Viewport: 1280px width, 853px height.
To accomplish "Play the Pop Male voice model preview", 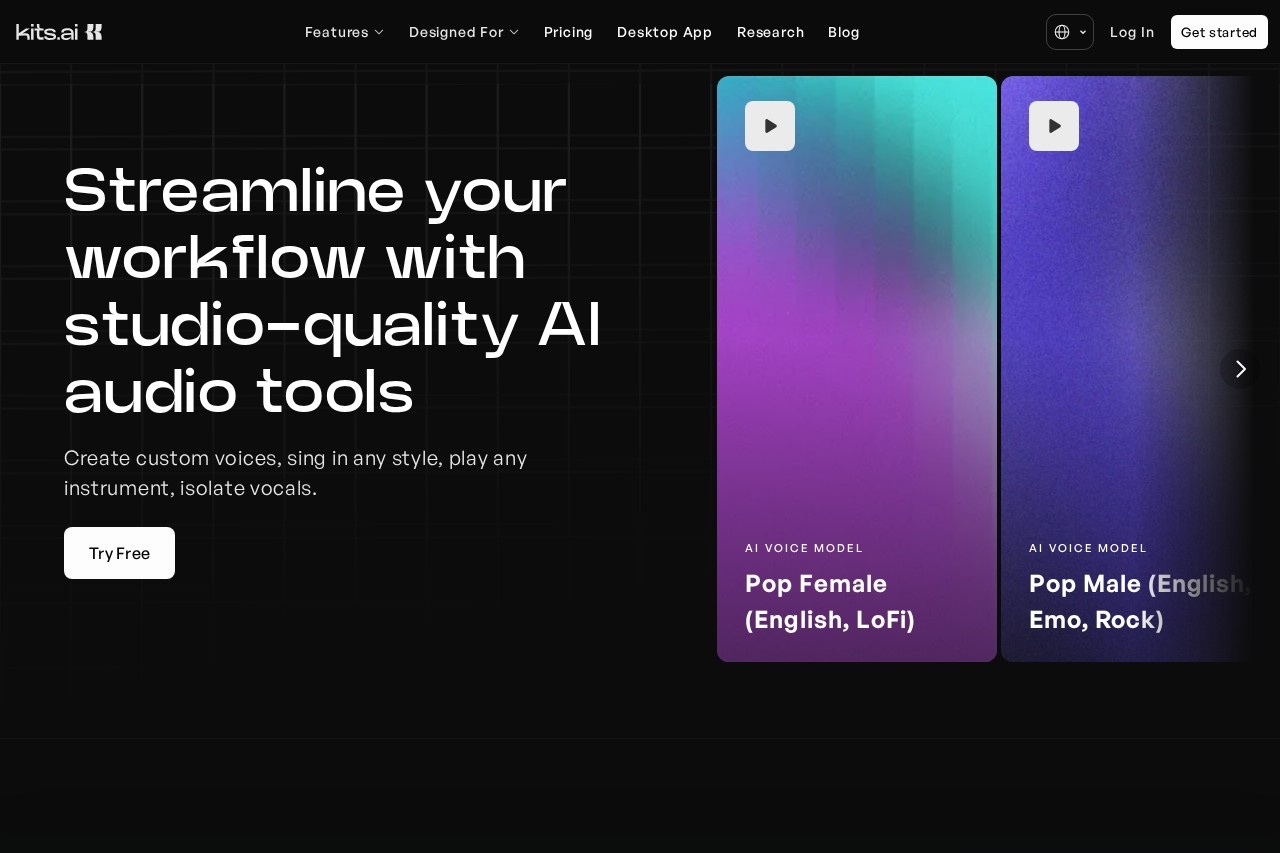I will pyautogui.click(x=1054, y=126).
